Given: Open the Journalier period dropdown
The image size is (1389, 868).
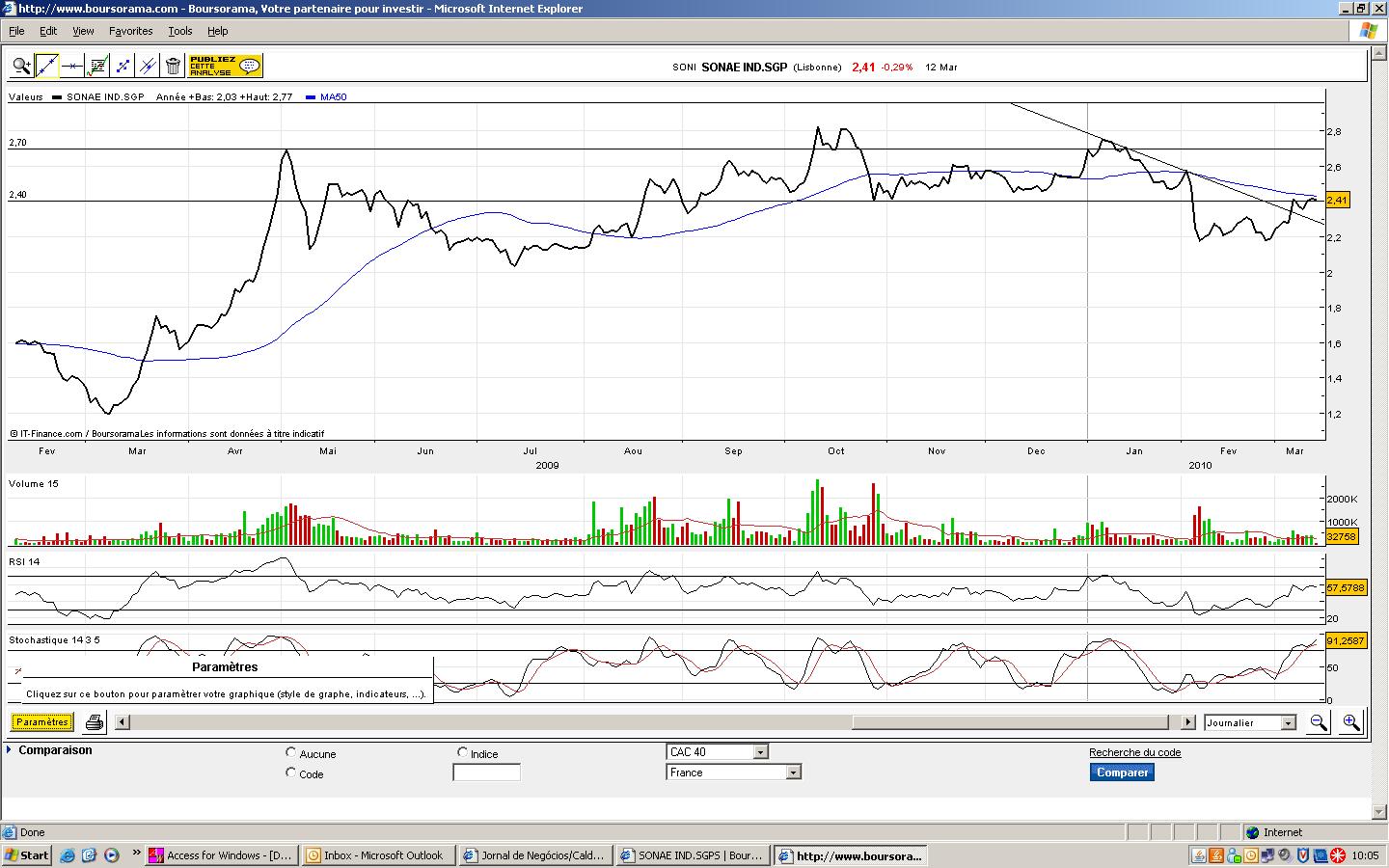Looking at the screenshot, I should [1287, 723].
